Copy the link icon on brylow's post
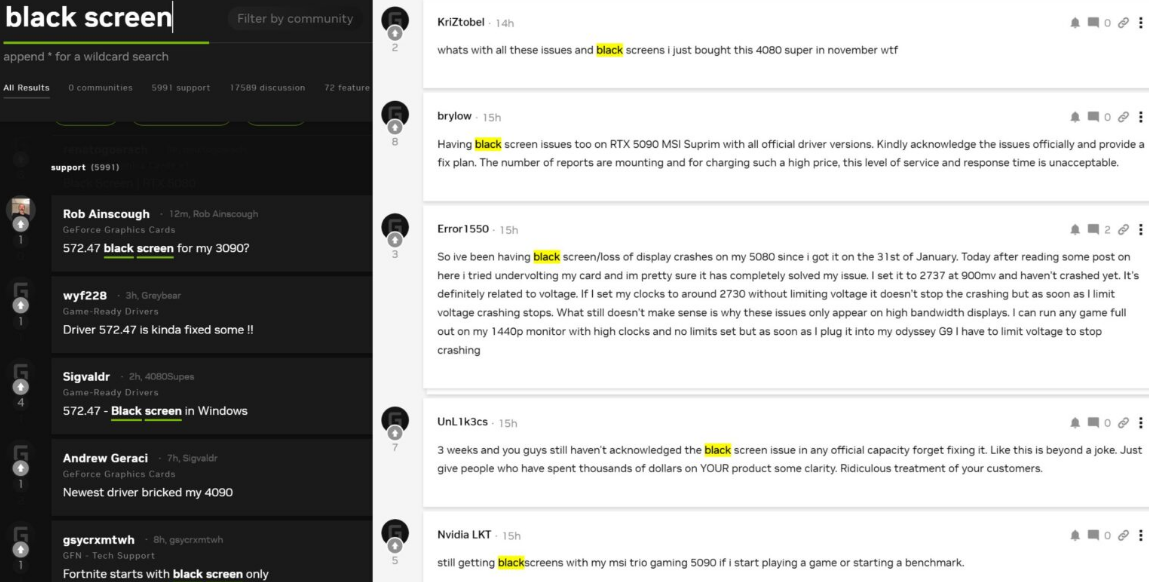The width and height of the screenshot is (1149, 582). click(x=1123, y=117)
